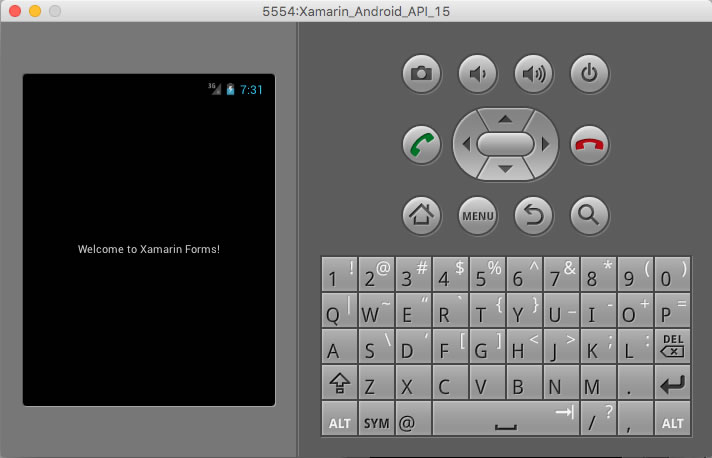Click the M letter key
The width and height of the screenshot is (712, 458).
click(598, 383)
